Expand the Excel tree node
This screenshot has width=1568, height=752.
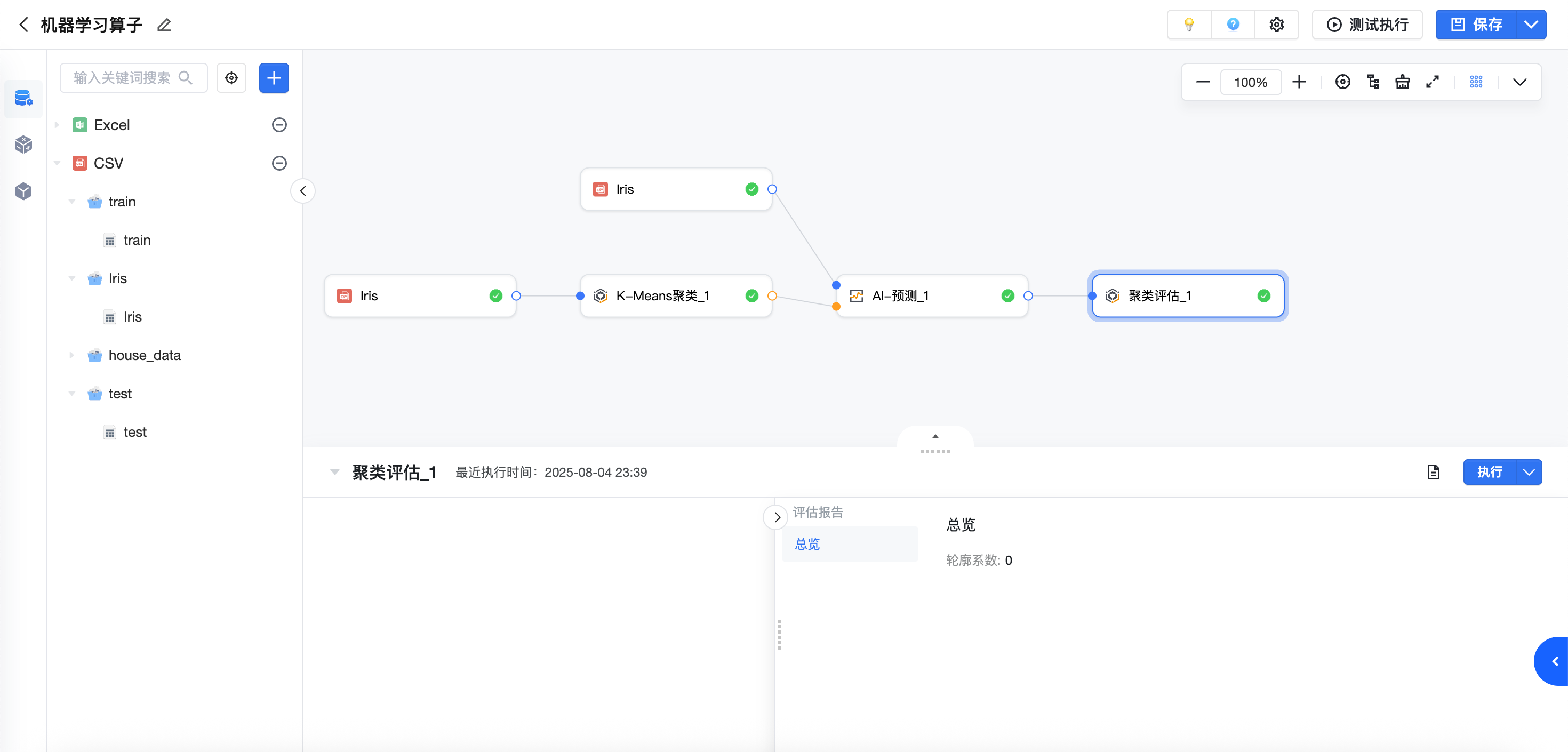point(57,125)
